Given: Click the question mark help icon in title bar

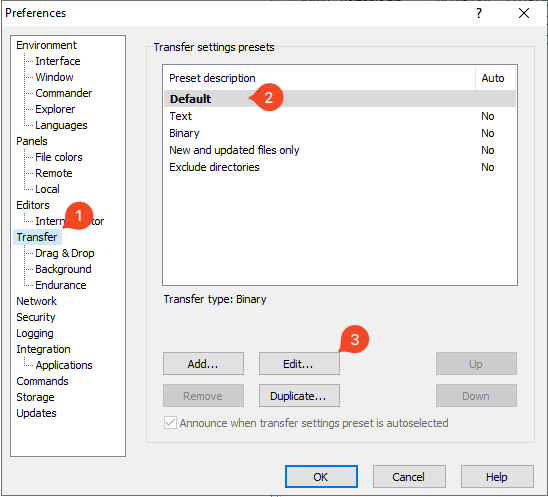Looking at the screenshot, I should [479, 13].
